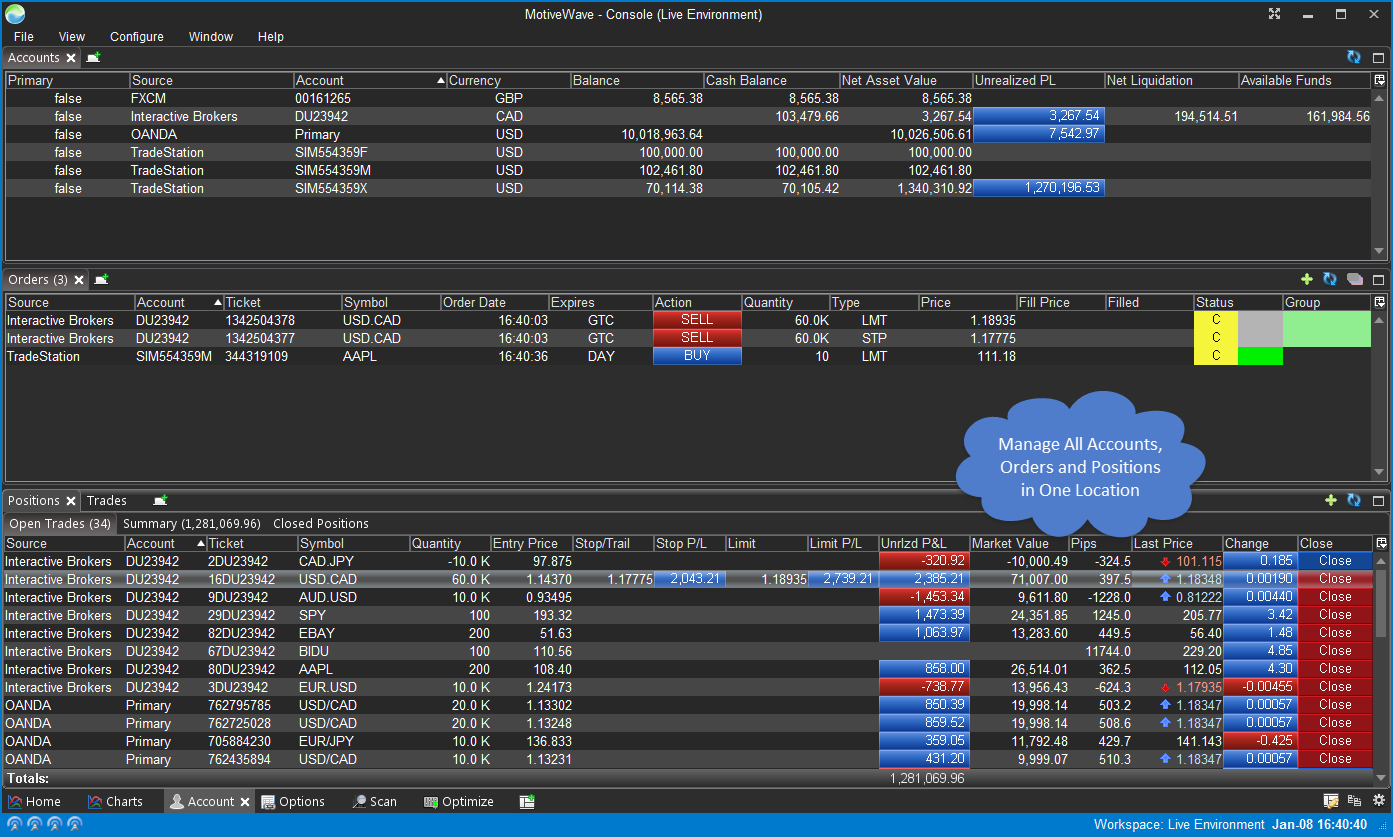Viewport: 1393px width, 837px height.
Task: Sort orders by the Account column header
Action: tap(178, 302)
